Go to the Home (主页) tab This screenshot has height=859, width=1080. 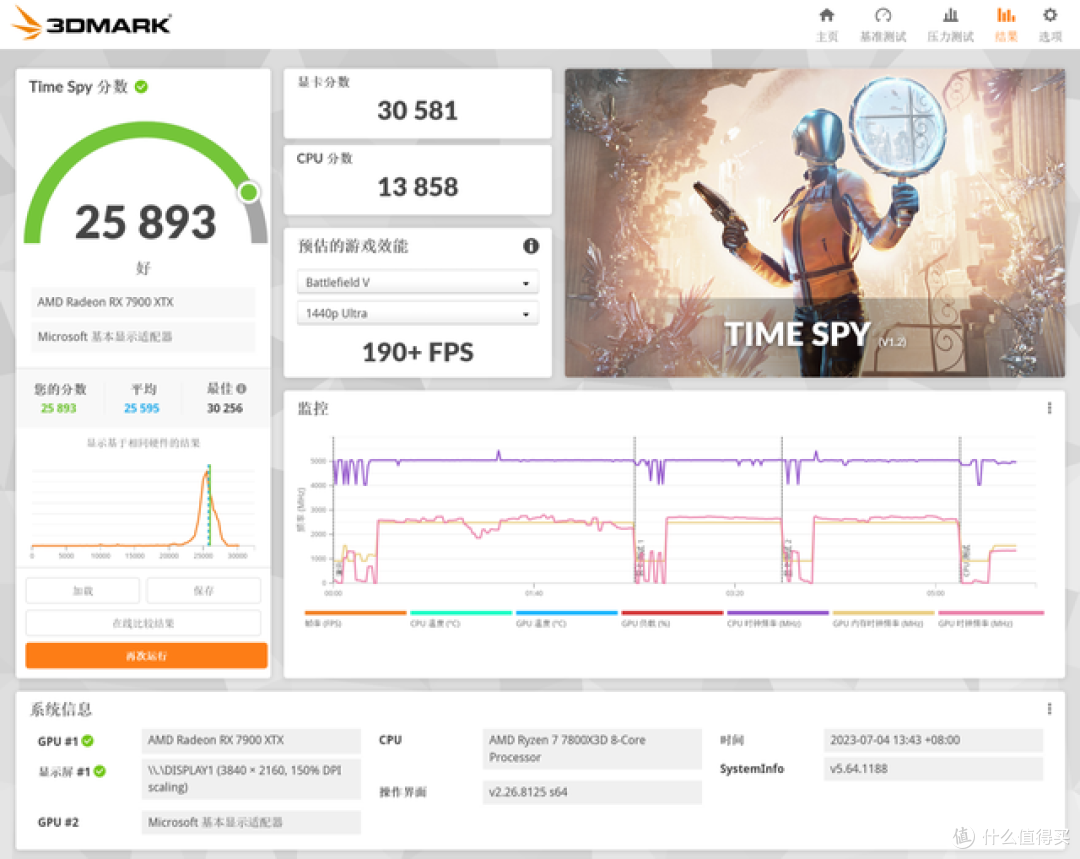(x=827, y=24)
